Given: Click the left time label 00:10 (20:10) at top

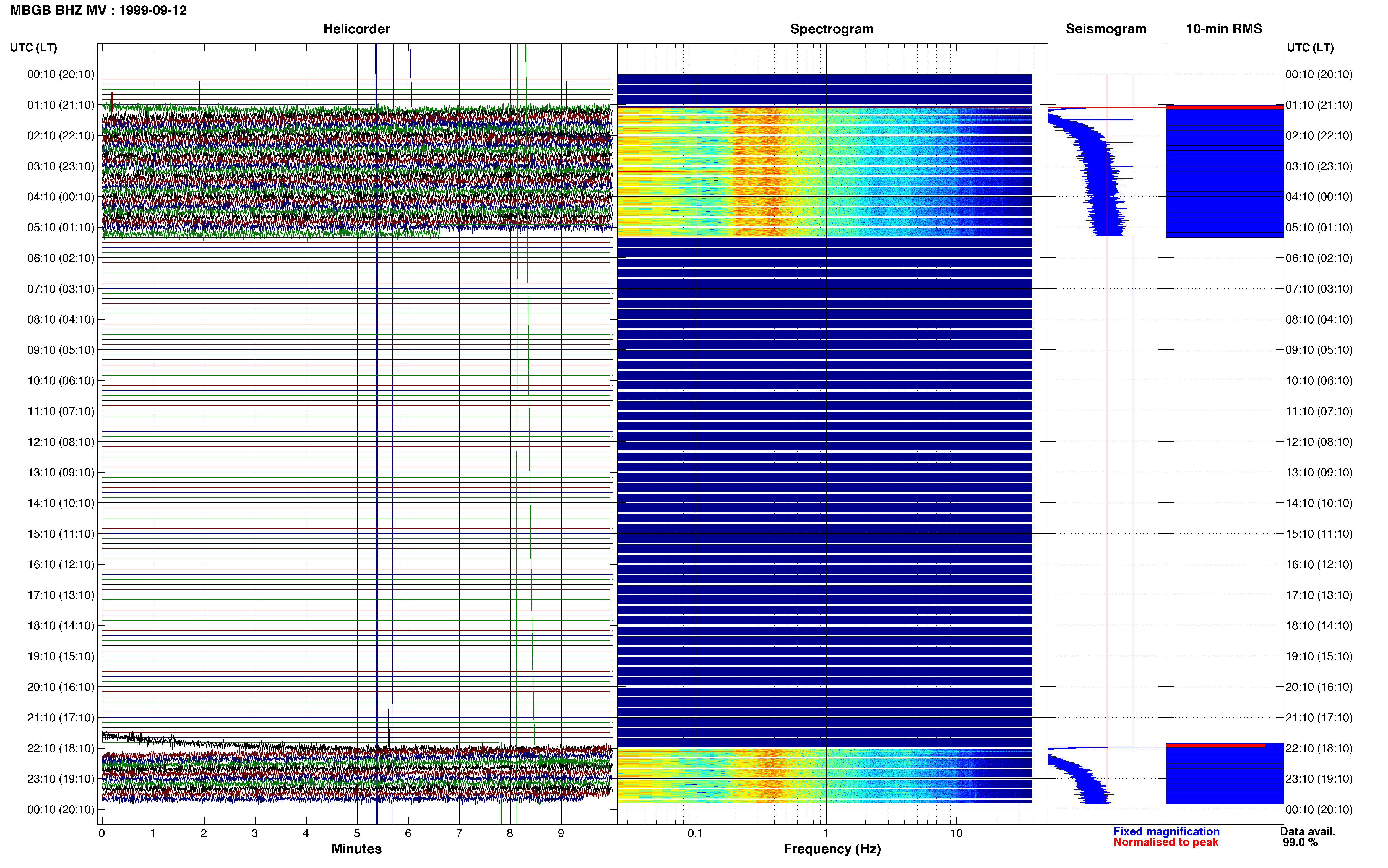Looking at the screenshot, I should pos(61,74).
